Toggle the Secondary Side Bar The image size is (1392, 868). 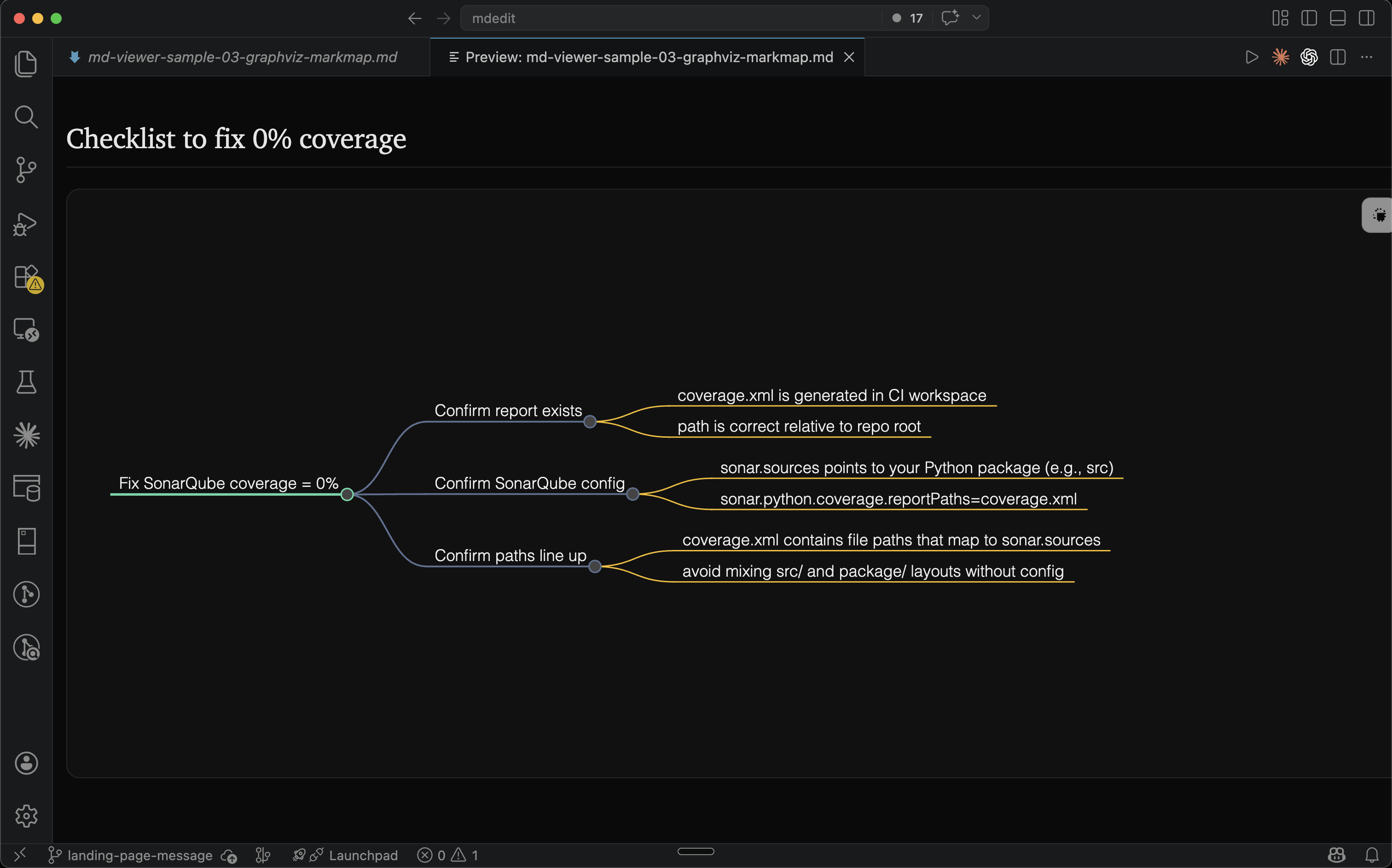tap(1366, 18)
